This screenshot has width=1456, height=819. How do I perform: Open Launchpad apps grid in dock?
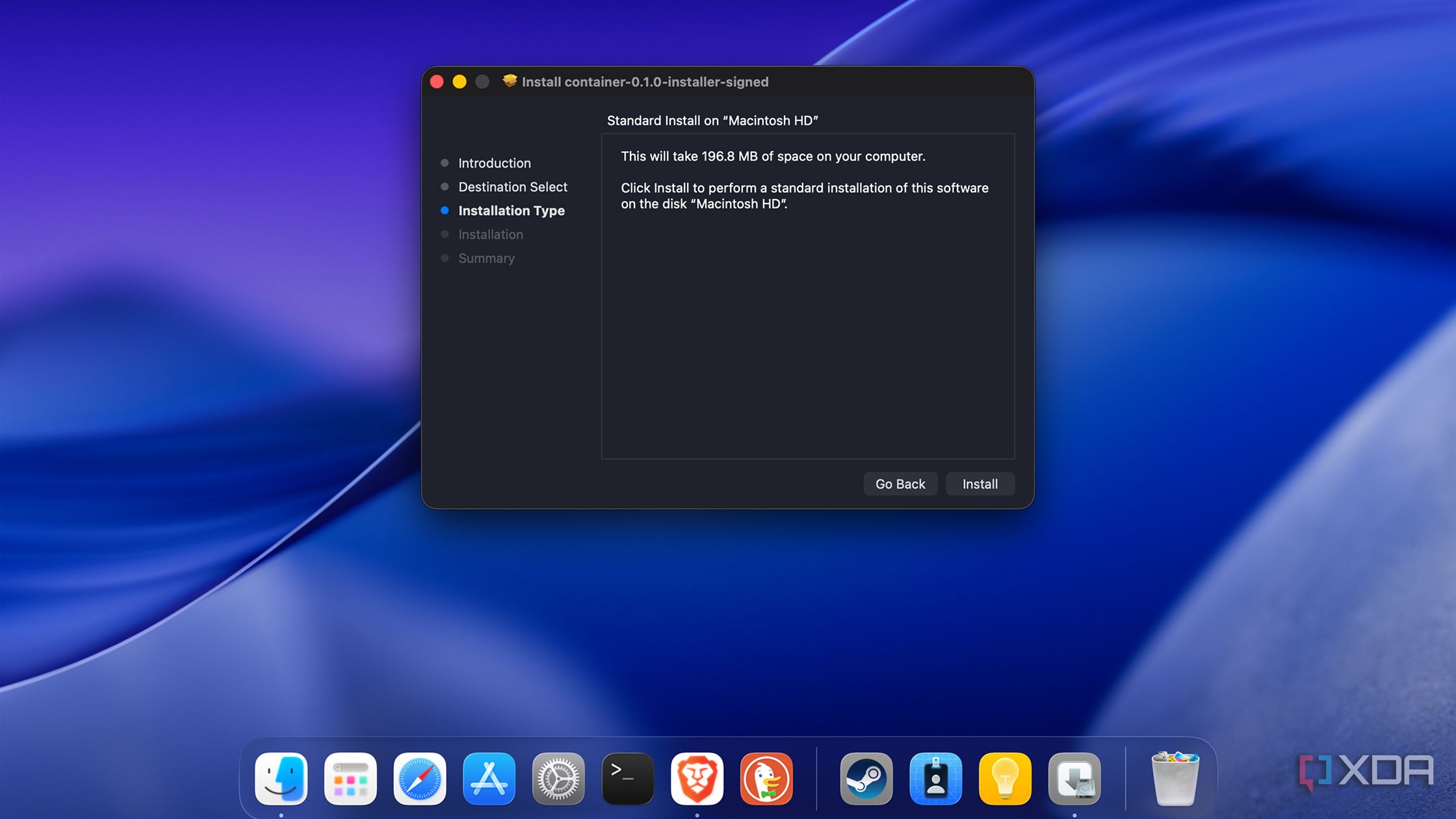350,779
